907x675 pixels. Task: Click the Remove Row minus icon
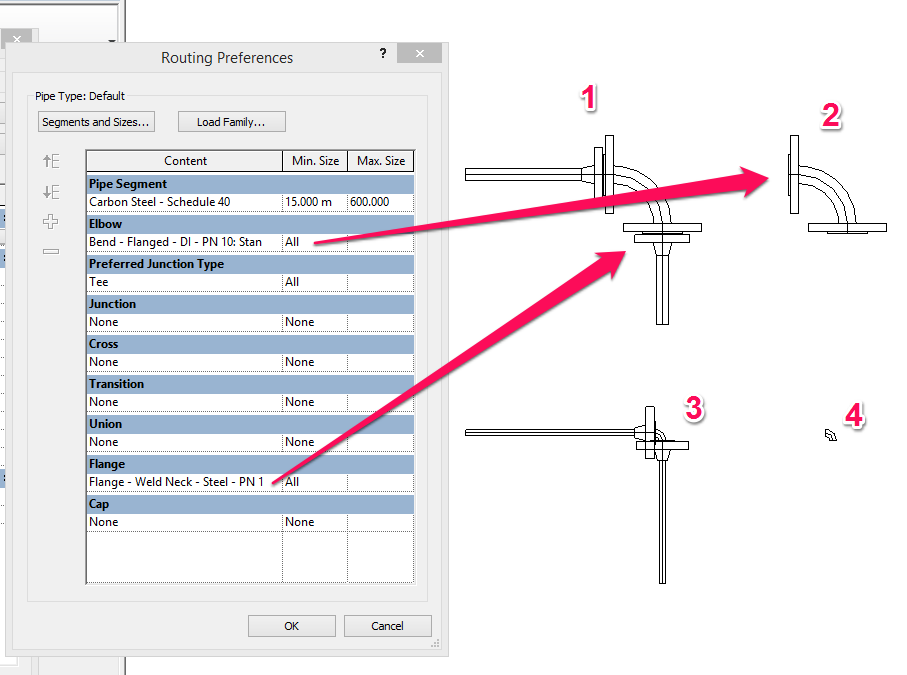[51, 251]
